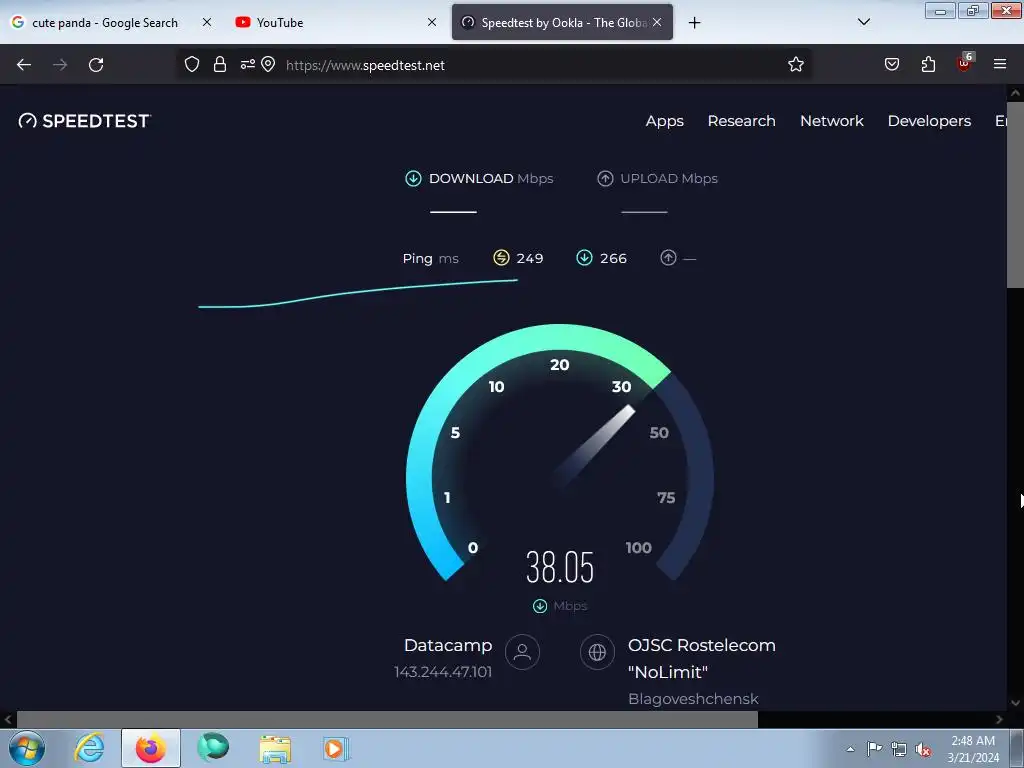Show hidden tray icons arrow
The width and height of the screenshot is (1024, 768).
tap(850, 749)
